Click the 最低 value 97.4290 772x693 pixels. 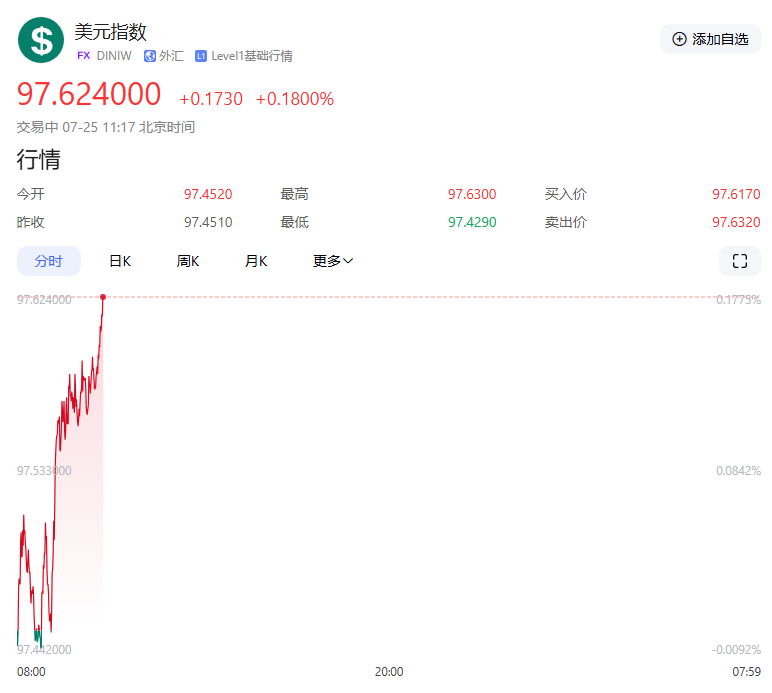click(x=472, y=222)
